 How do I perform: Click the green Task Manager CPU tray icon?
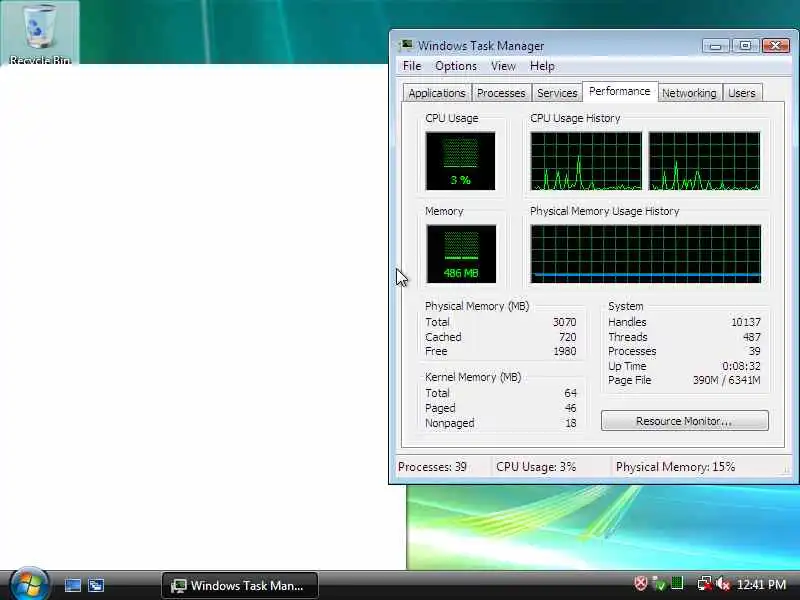677,583
